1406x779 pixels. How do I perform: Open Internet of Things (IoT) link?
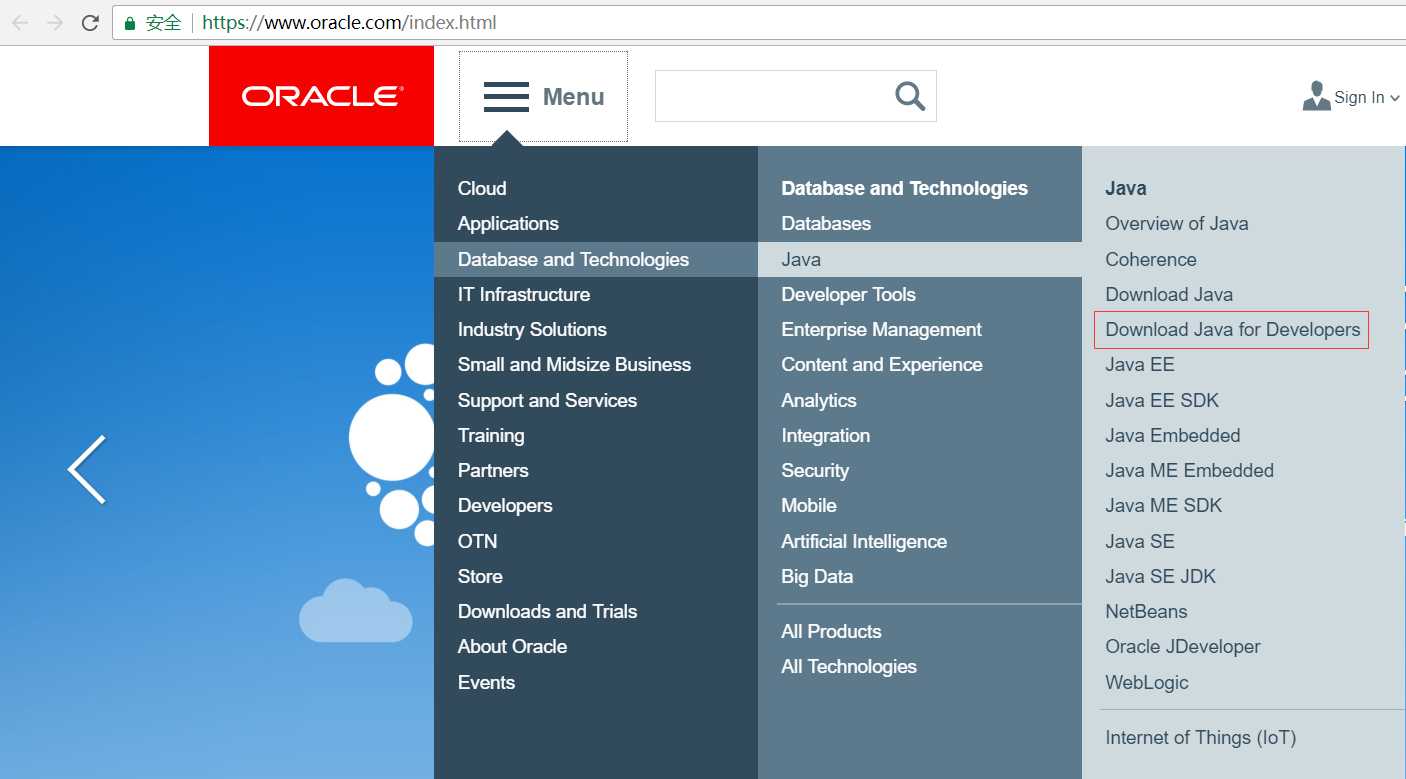pyautogui.click(x=1200, y=737)
